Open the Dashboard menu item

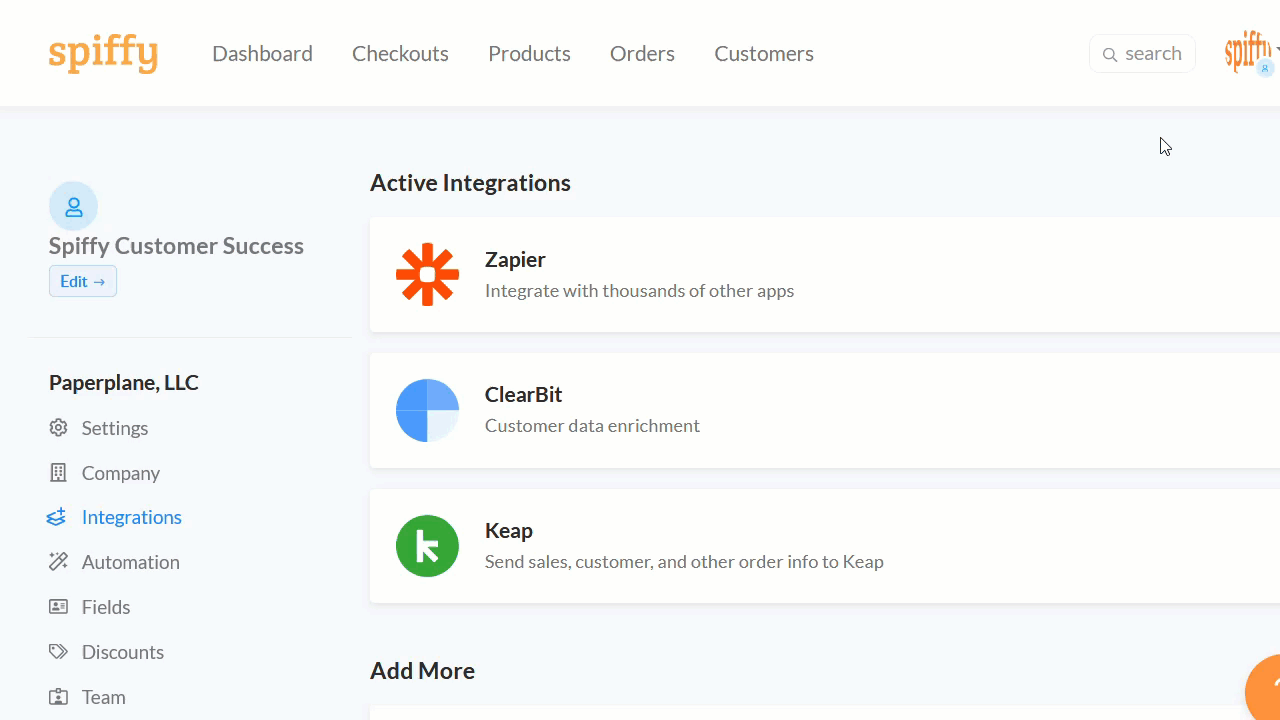pos(262,54)
